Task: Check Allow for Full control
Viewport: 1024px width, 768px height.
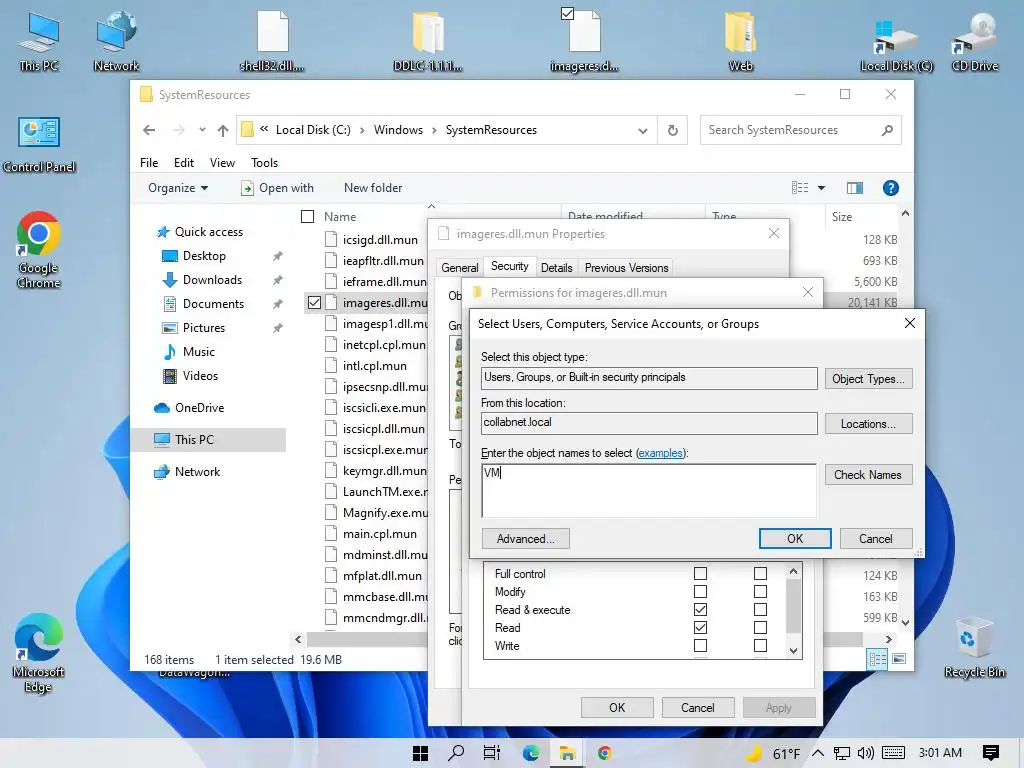Action: coord(700,573)
